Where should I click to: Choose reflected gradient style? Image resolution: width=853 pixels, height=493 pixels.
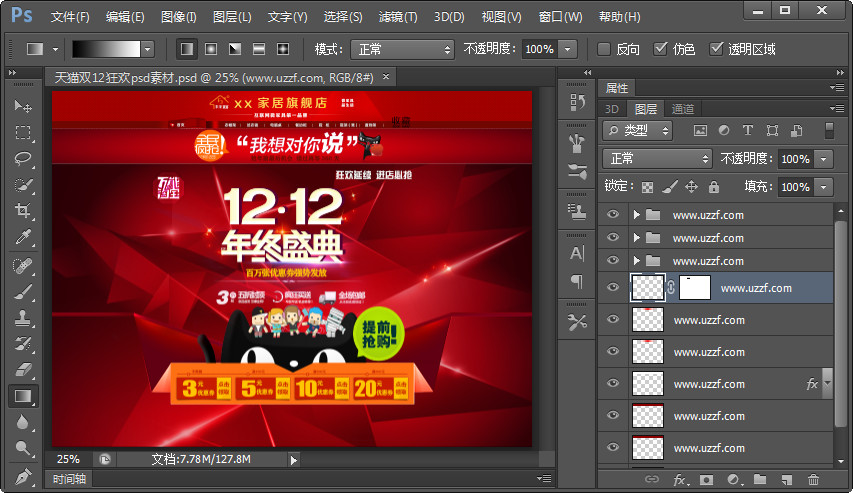tap(259, 50)
